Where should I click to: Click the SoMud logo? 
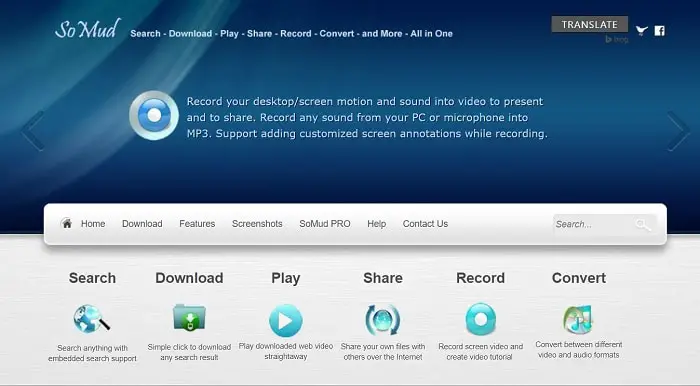88,29
